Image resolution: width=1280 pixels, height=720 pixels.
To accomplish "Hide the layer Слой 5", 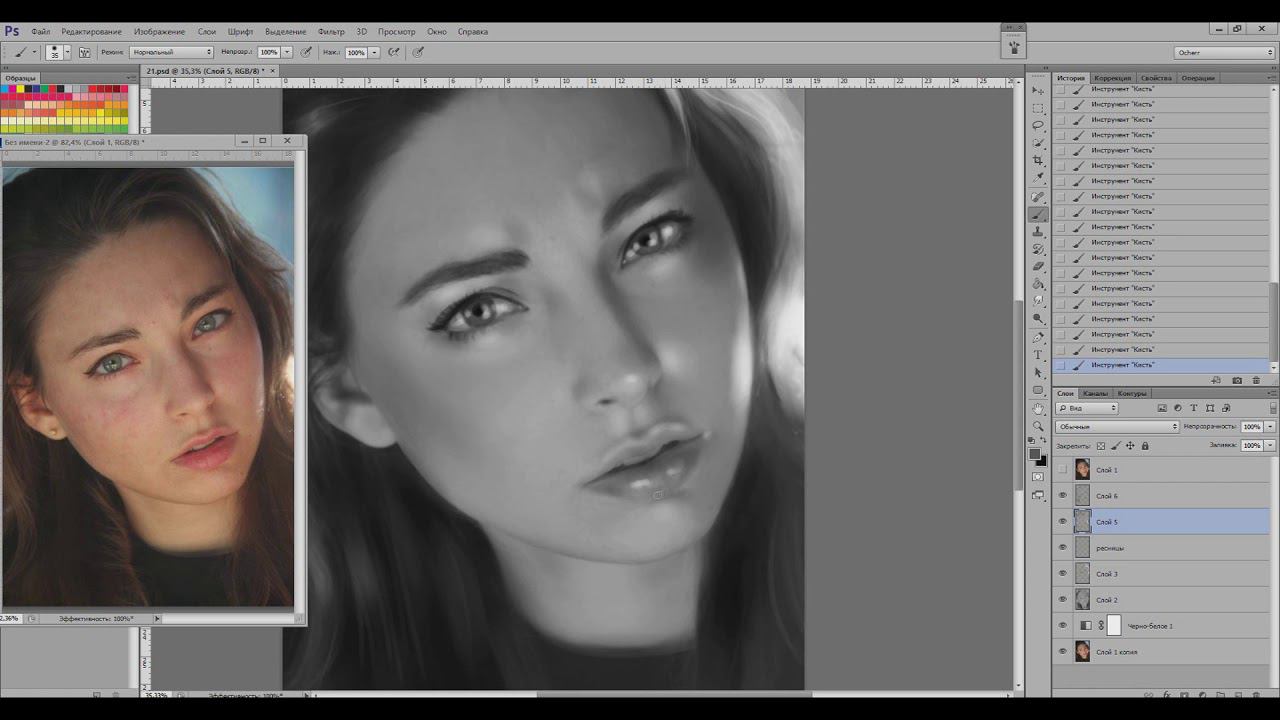I will 1063,522.
